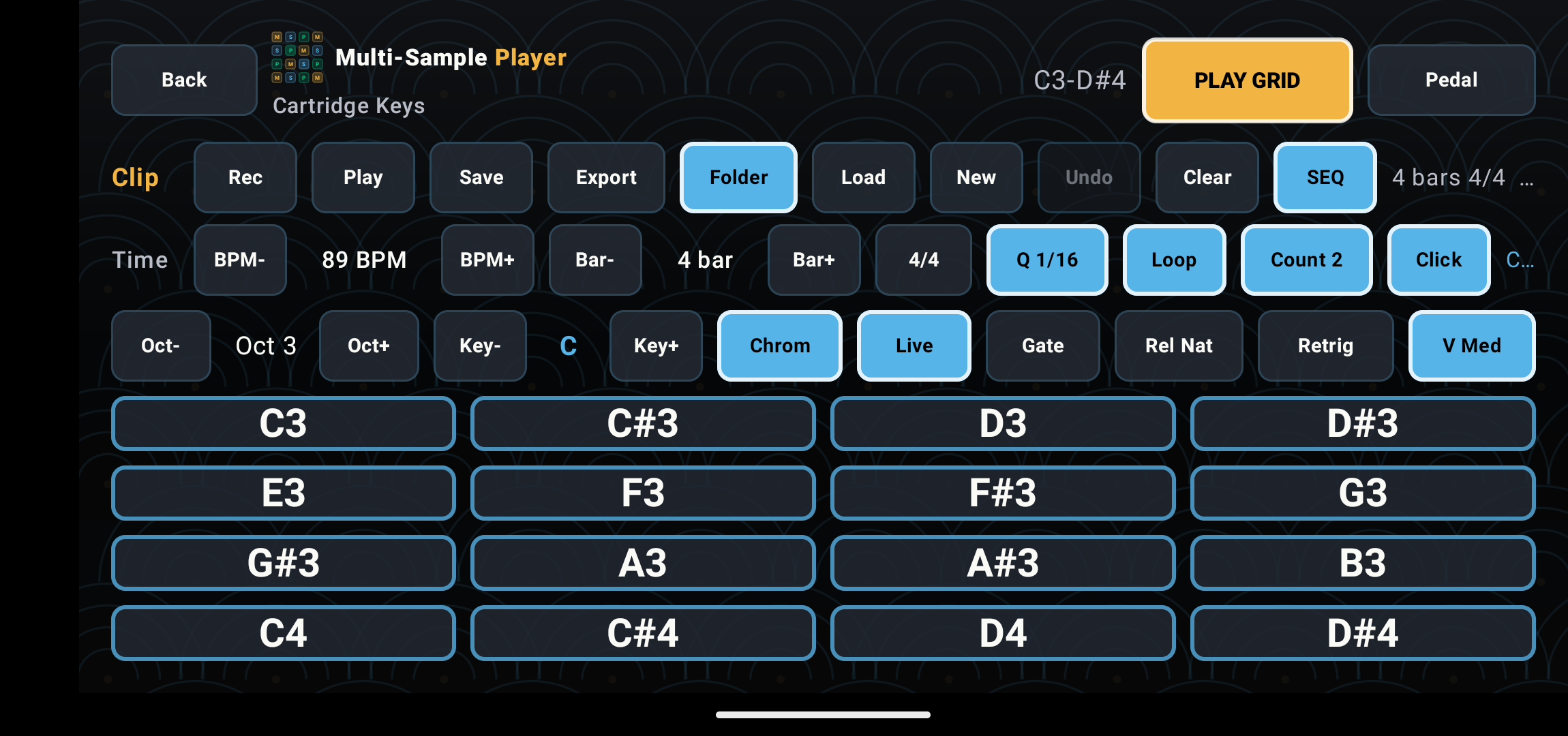This screenshot has height=736, width=1568.
Task: Tap the blue C key indicator
Action: pos(569,346)
